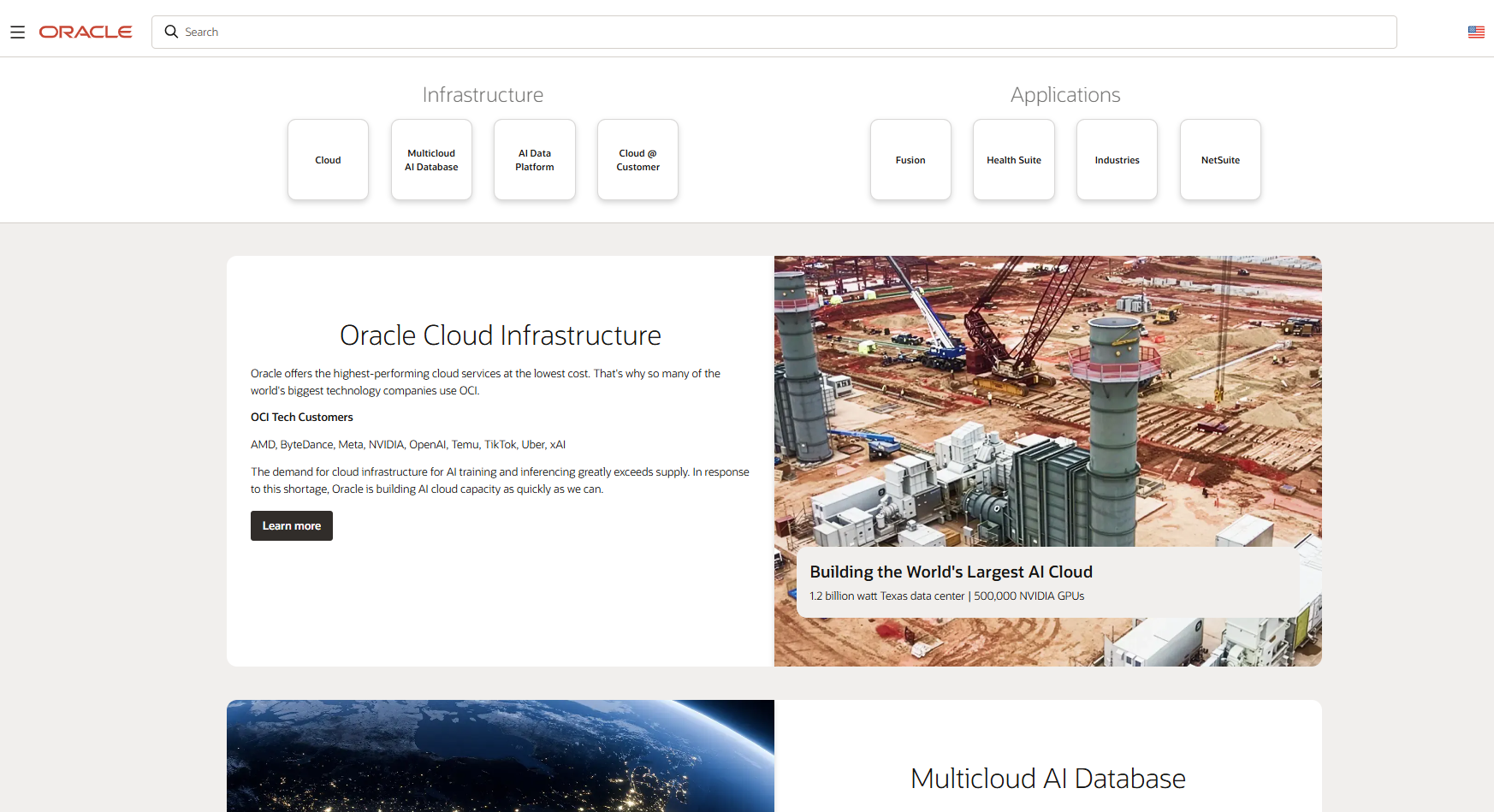This screenshot has width=1494, height=812.
Task: Open the AI Data Platform tile
Action: (535, 160)
